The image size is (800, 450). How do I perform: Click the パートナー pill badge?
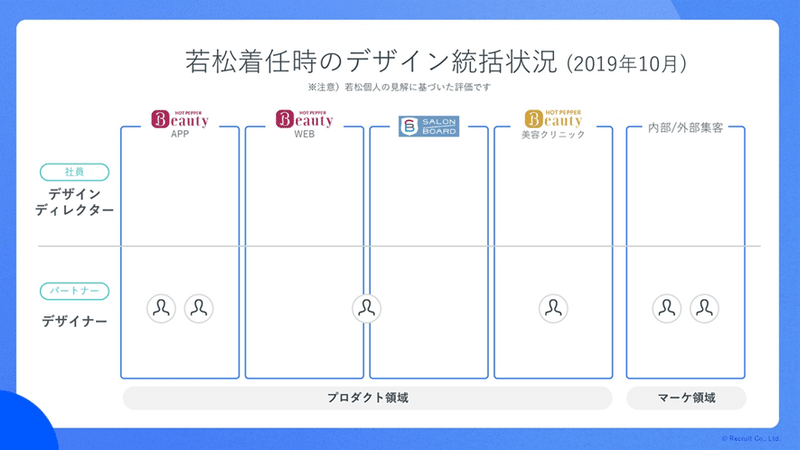pos(74,291)
